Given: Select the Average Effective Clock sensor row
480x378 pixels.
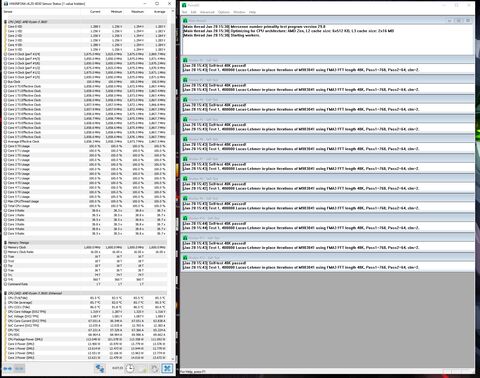Looking at the screenshot, I should (x=85, y=141).
